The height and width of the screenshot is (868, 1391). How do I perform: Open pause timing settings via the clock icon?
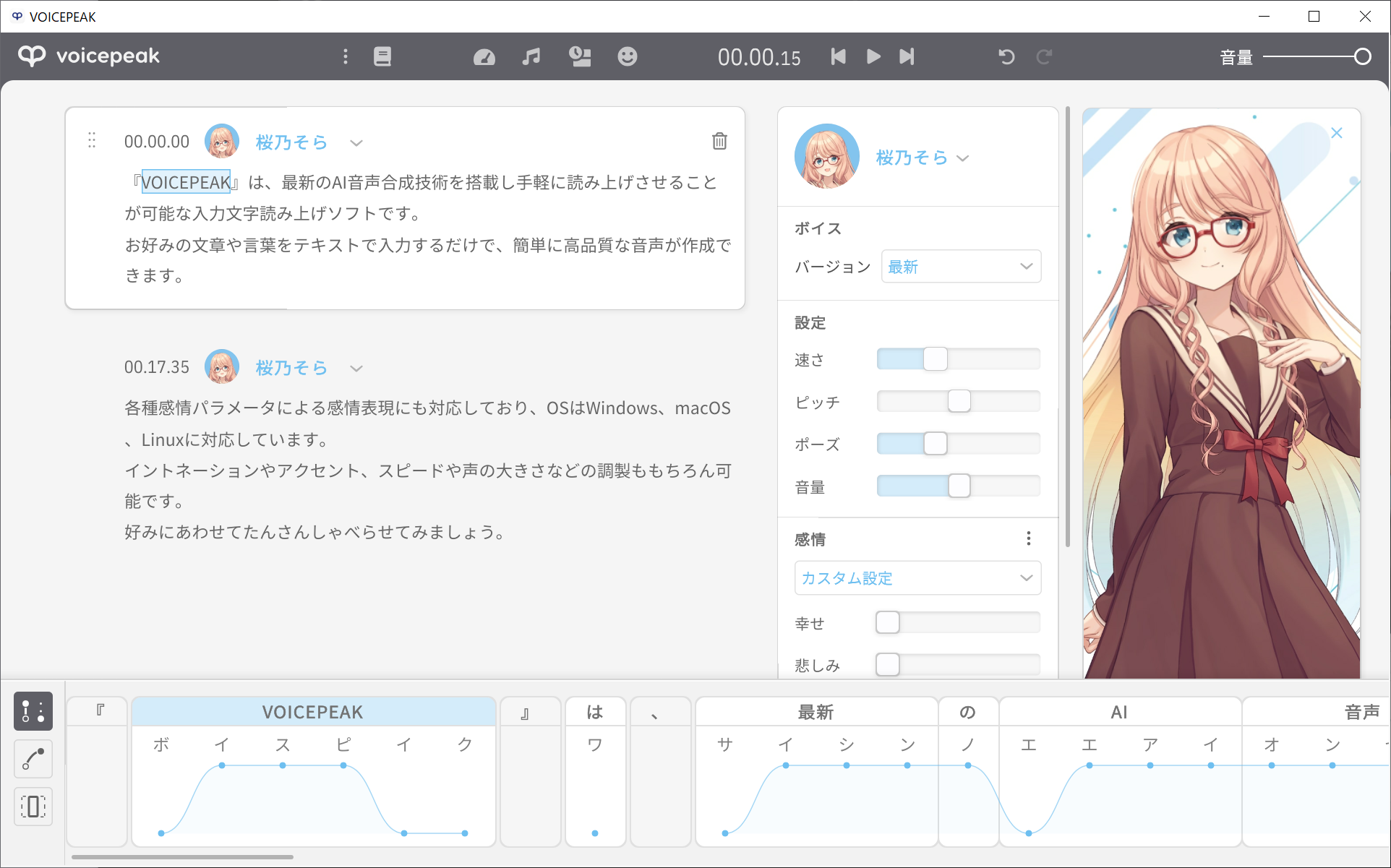coord(580,56)
